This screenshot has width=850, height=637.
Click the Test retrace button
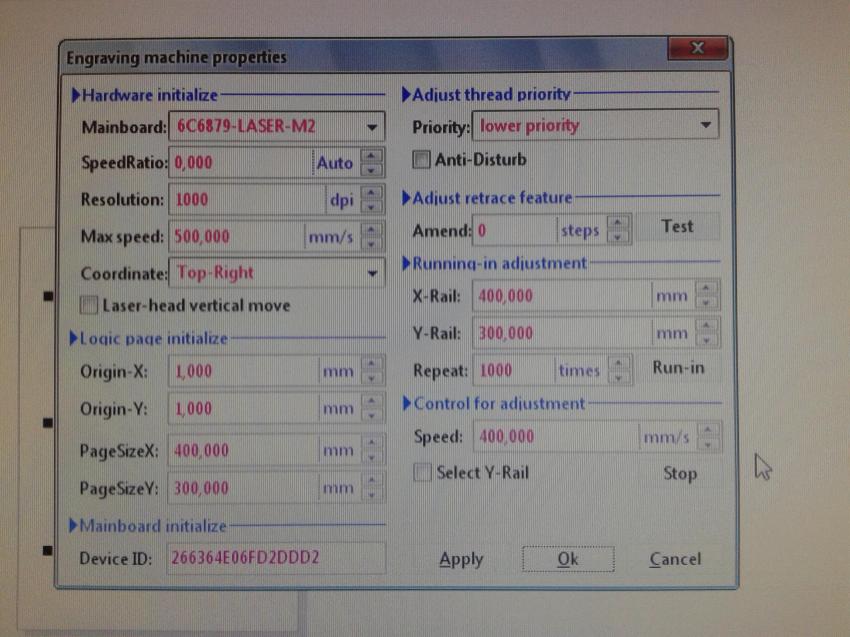pyautogui.click(x=677, y=227)
